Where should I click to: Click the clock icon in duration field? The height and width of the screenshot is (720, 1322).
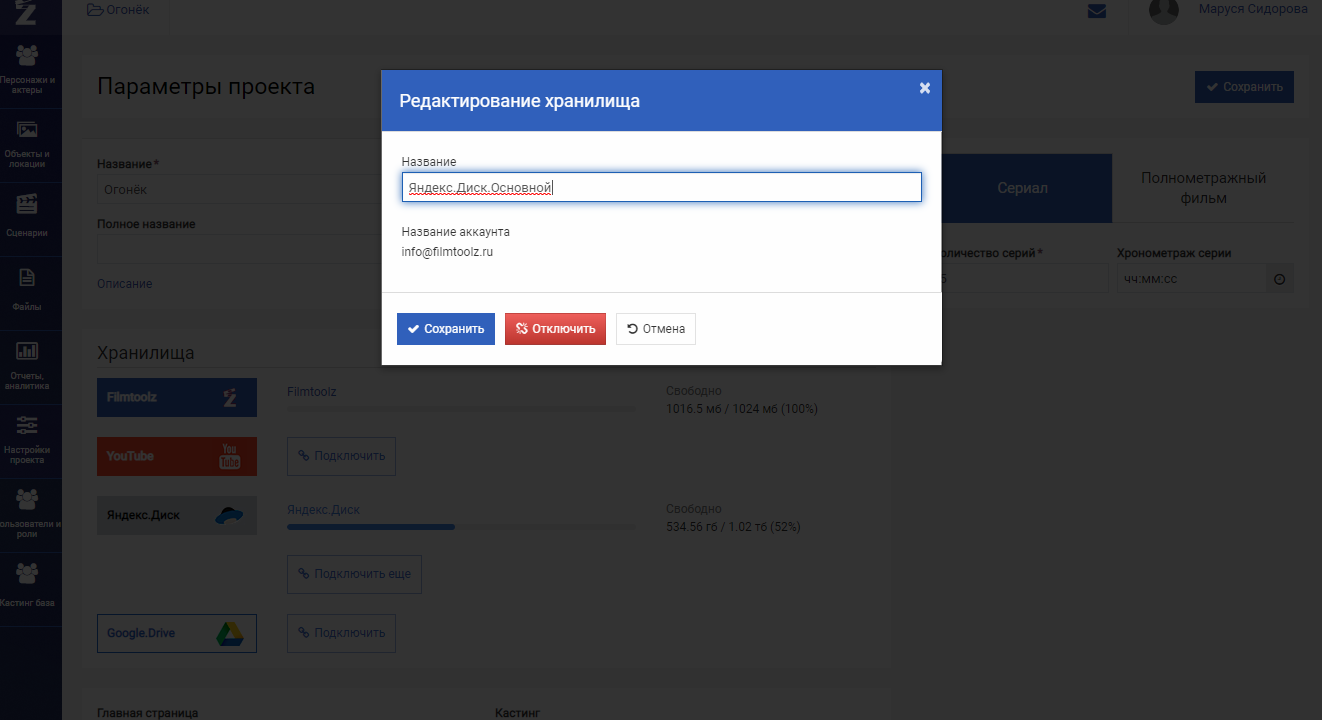1279,279
